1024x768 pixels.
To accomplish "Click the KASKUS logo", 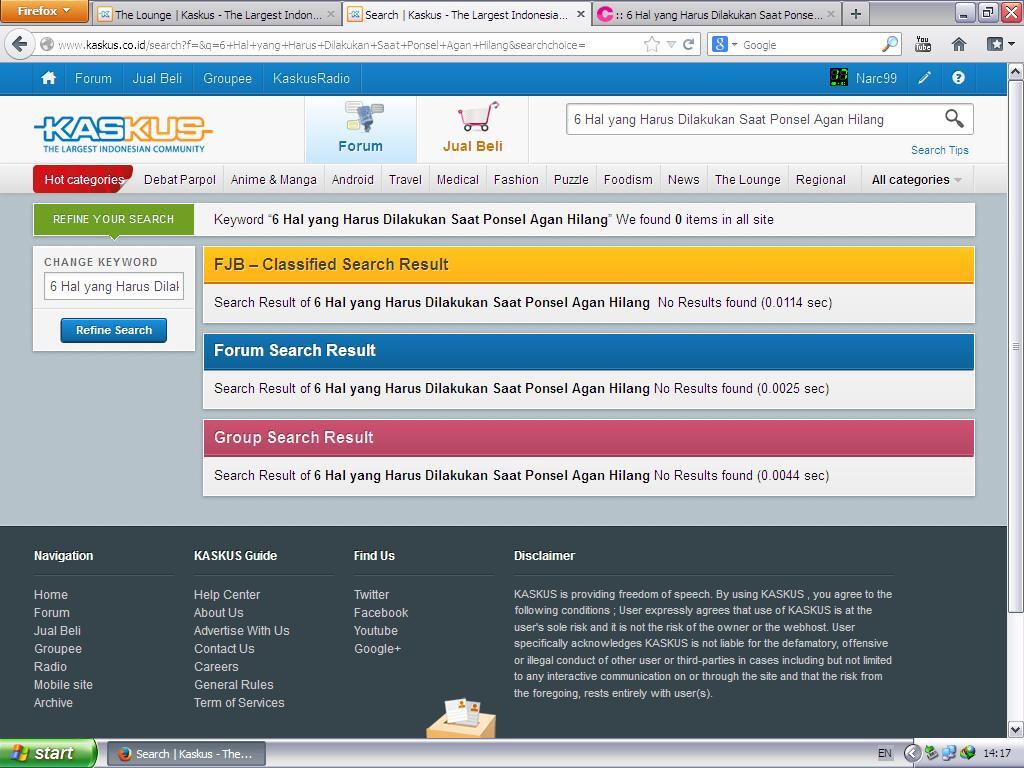I will tap(123, 133).
